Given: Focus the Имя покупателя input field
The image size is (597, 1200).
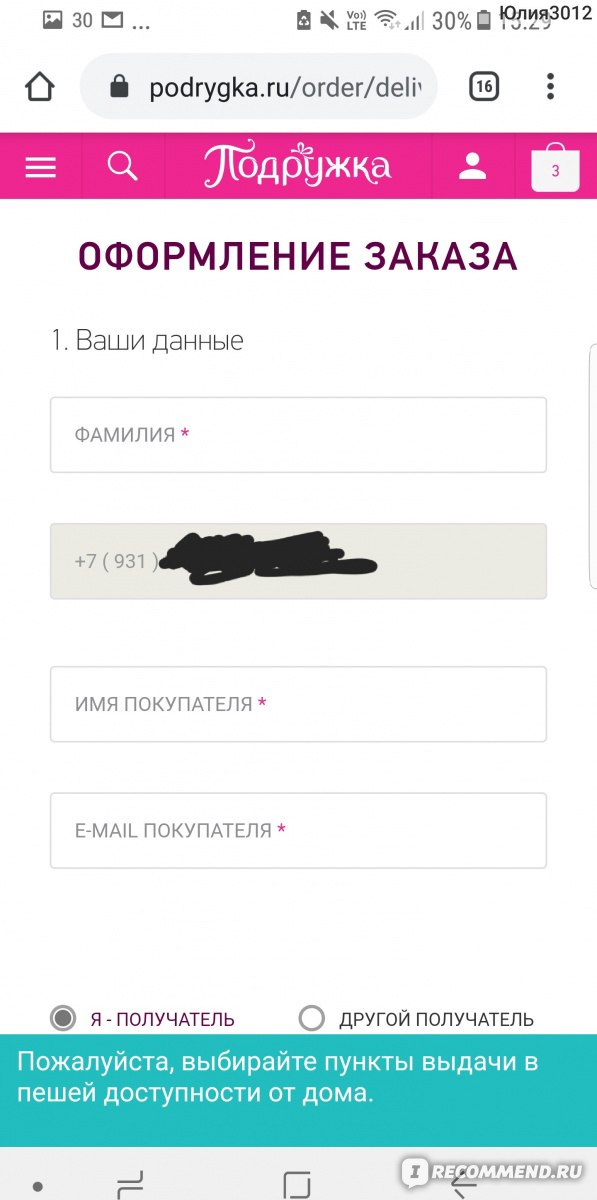Looking at the screenshot, I should tap(298, 704).
